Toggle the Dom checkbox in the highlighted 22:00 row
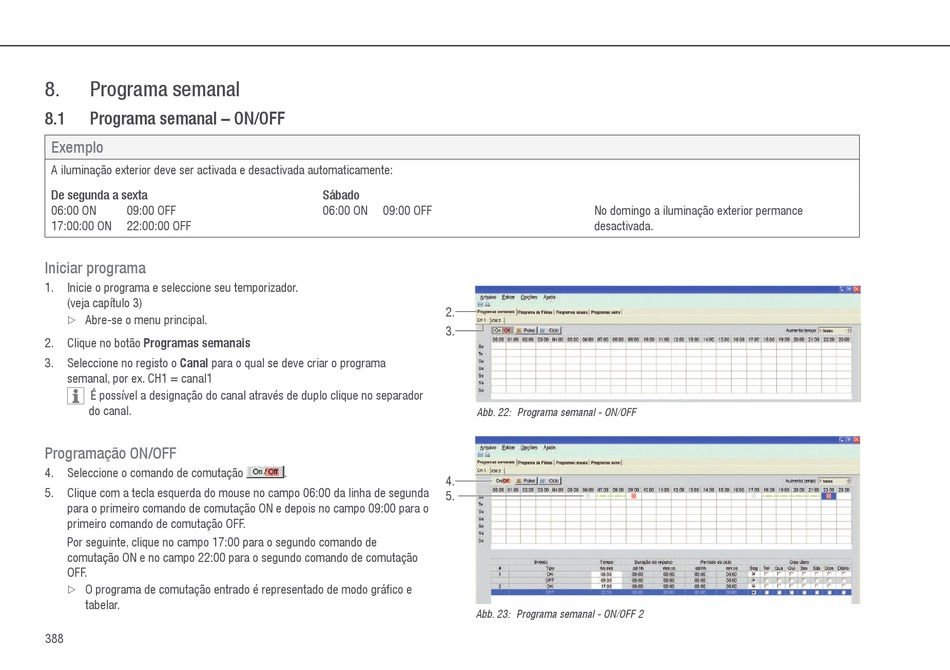950x670 pixels. (829, 592)
